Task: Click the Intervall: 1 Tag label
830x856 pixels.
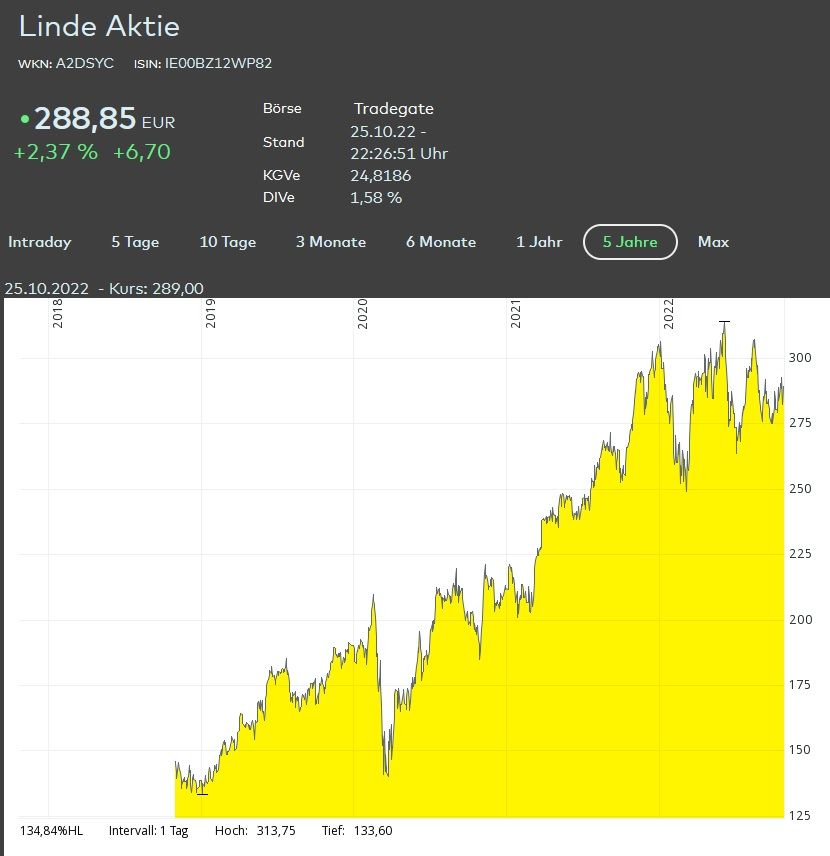Action: coord(147,830)
